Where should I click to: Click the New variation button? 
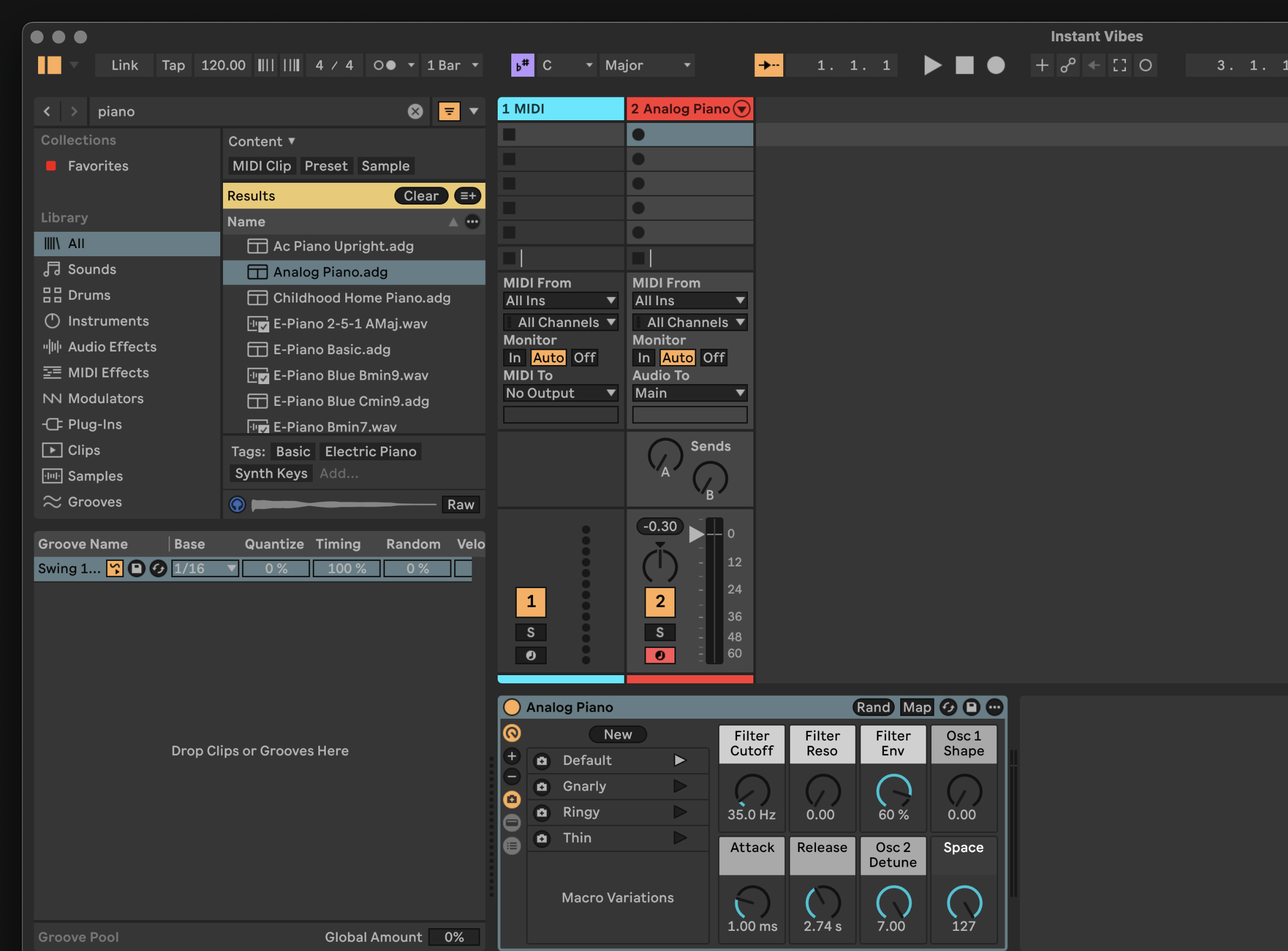pos(617,734)
